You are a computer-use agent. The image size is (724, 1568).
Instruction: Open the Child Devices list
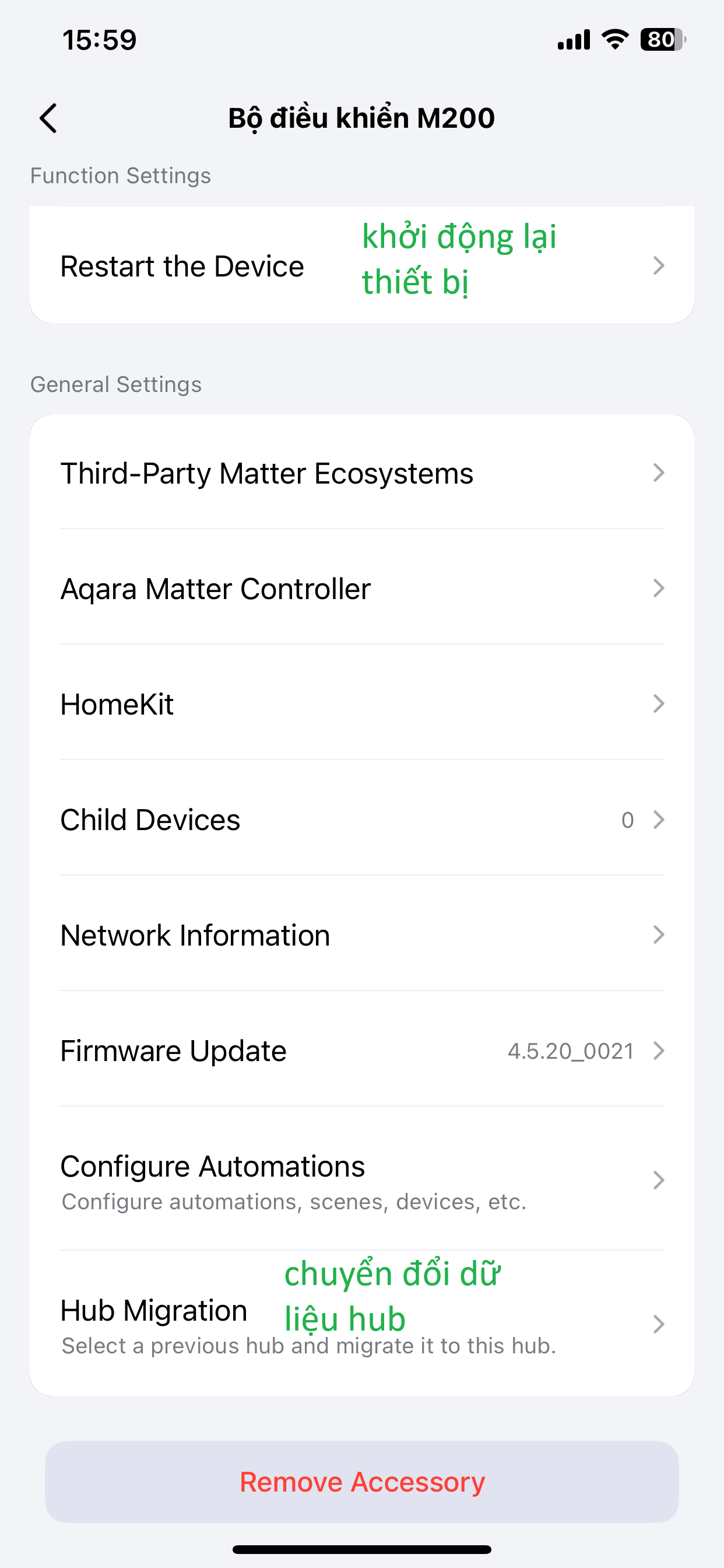150,820
